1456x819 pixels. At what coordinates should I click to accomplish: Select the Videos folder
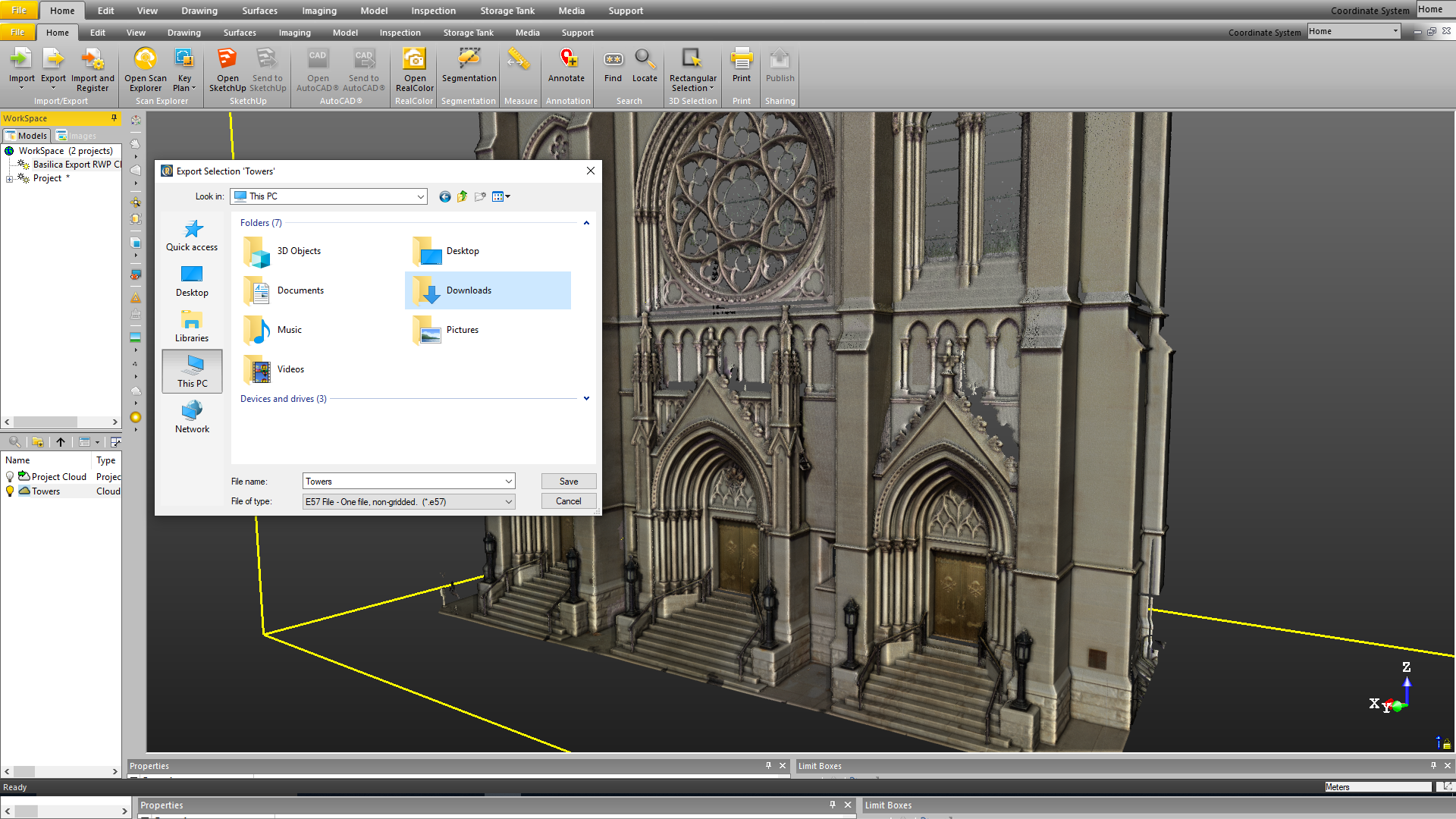point(274,369)
